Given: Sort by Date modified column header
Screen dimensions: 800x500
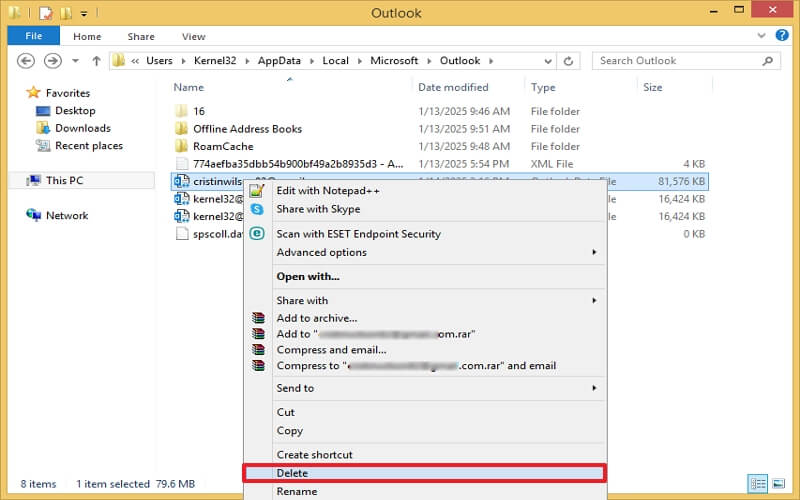Looking at the screenshot, I should pyautogui.click(x=453, y=87).
